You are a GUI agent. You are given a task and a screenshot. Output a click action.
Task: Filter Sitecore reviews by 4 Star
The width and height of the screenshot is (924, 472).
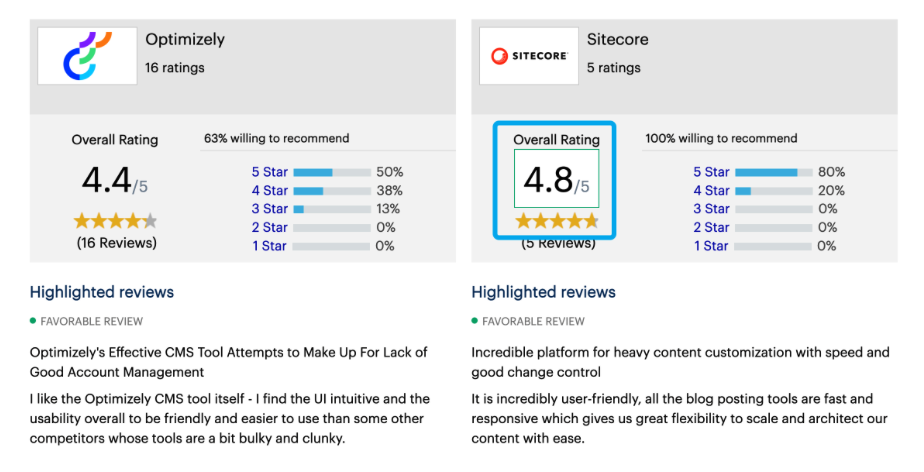(711, 190)
